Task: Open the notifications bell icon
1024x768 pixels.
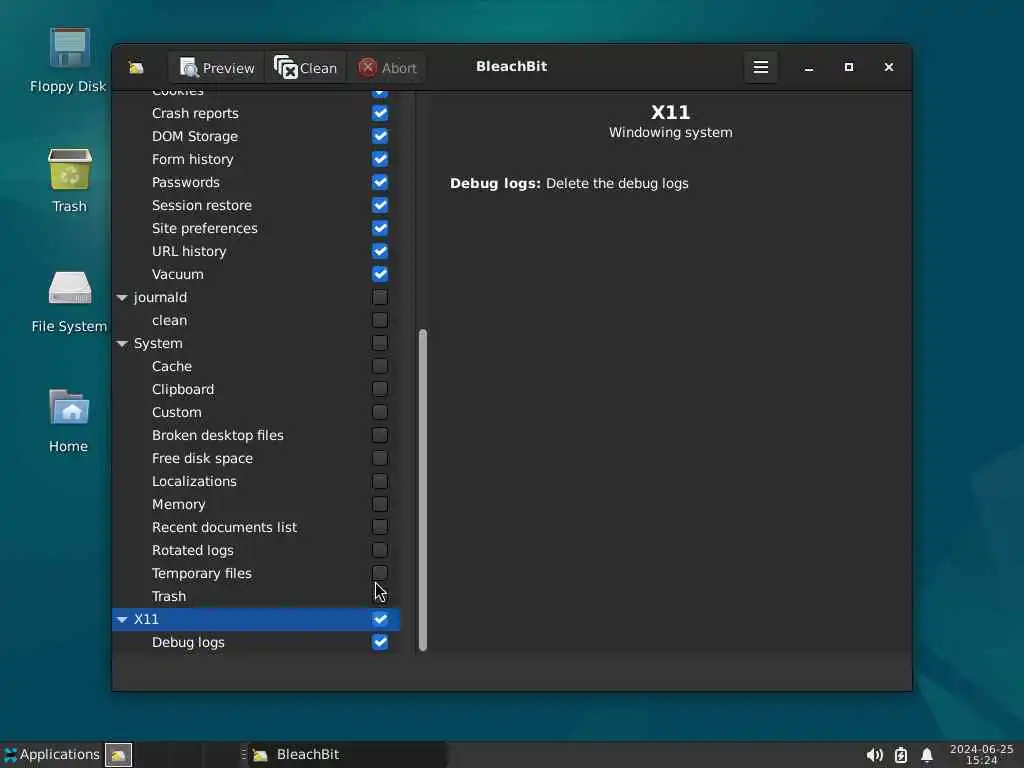Action: tap(927, 755)
